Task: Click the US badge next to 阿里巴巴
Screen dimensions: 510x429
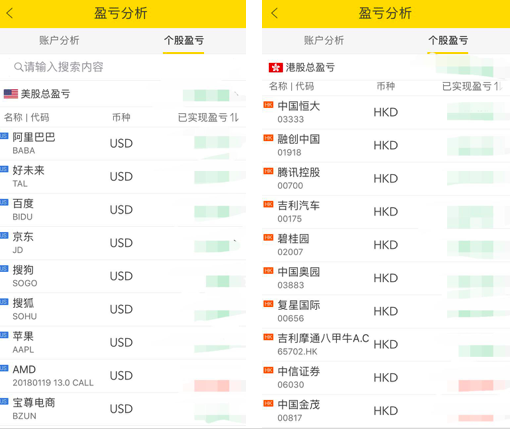Action: (4, 136)
